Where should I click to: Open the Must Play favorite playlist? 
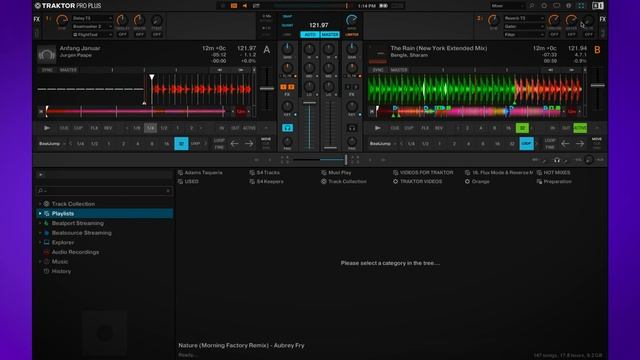(336, 173)
